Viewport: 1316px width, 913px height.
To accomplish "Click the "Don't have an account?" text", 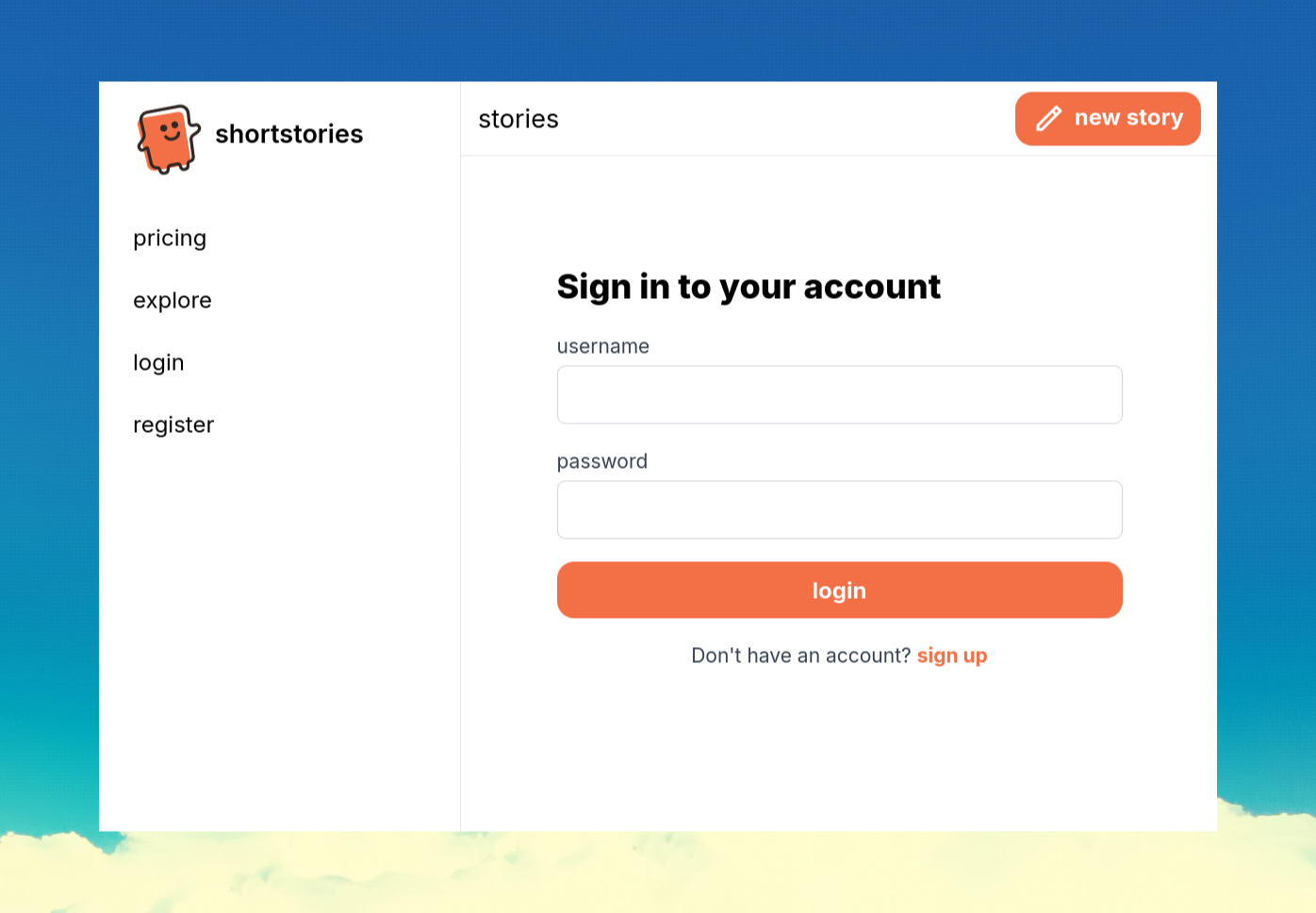I will click(801, 656).
